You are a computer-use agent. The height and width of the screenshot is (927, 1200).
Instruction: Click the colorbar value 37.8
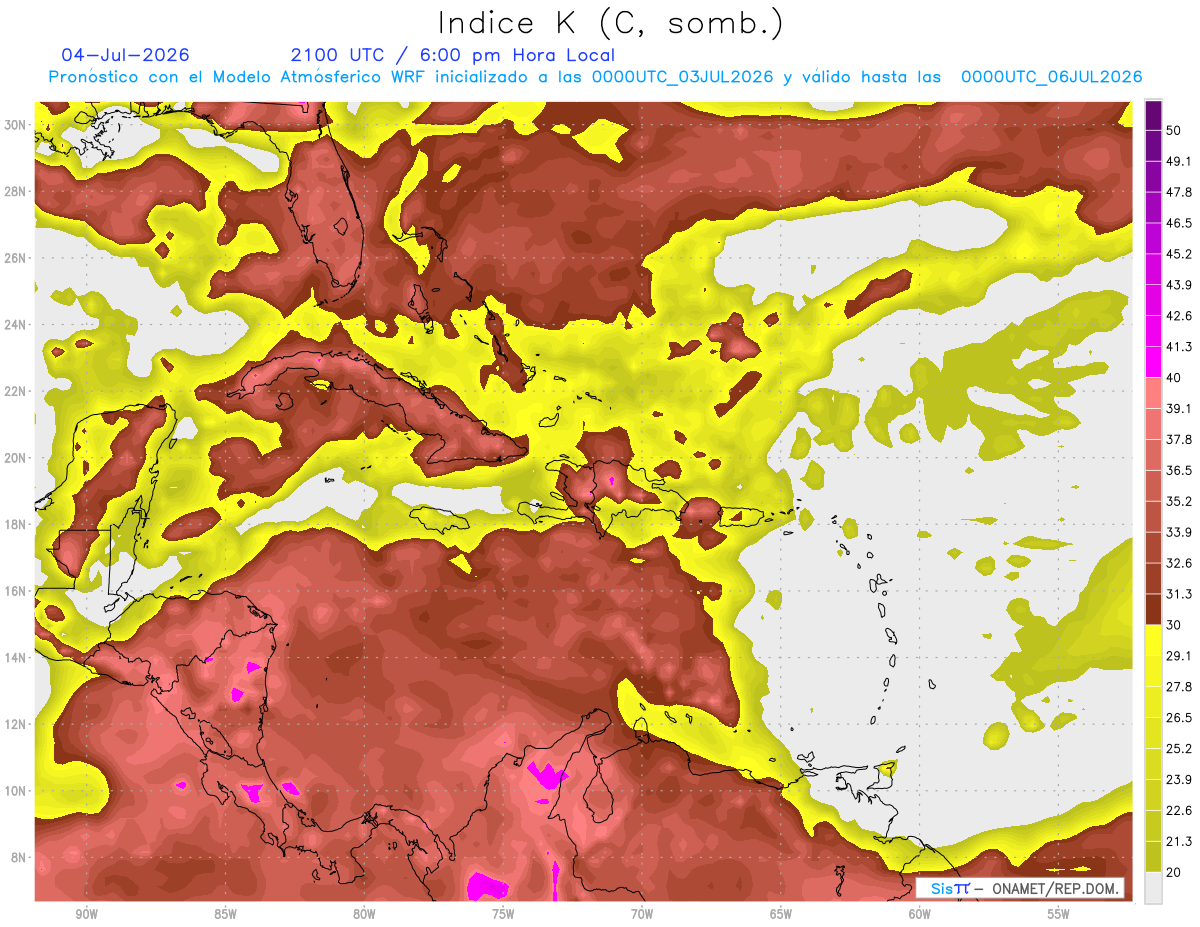(1179, 439)
